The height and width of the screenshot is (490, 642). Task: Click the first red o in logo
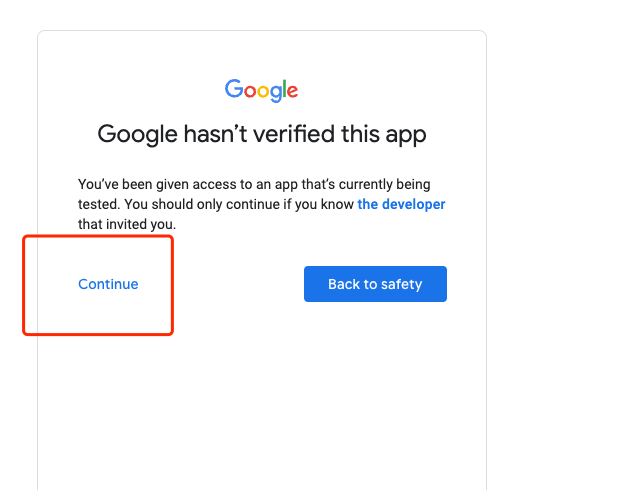click(249, 91)
